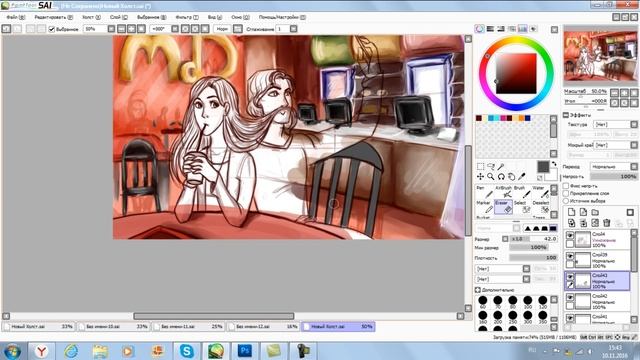Open the Вид menu

click(x=215, y=17)
